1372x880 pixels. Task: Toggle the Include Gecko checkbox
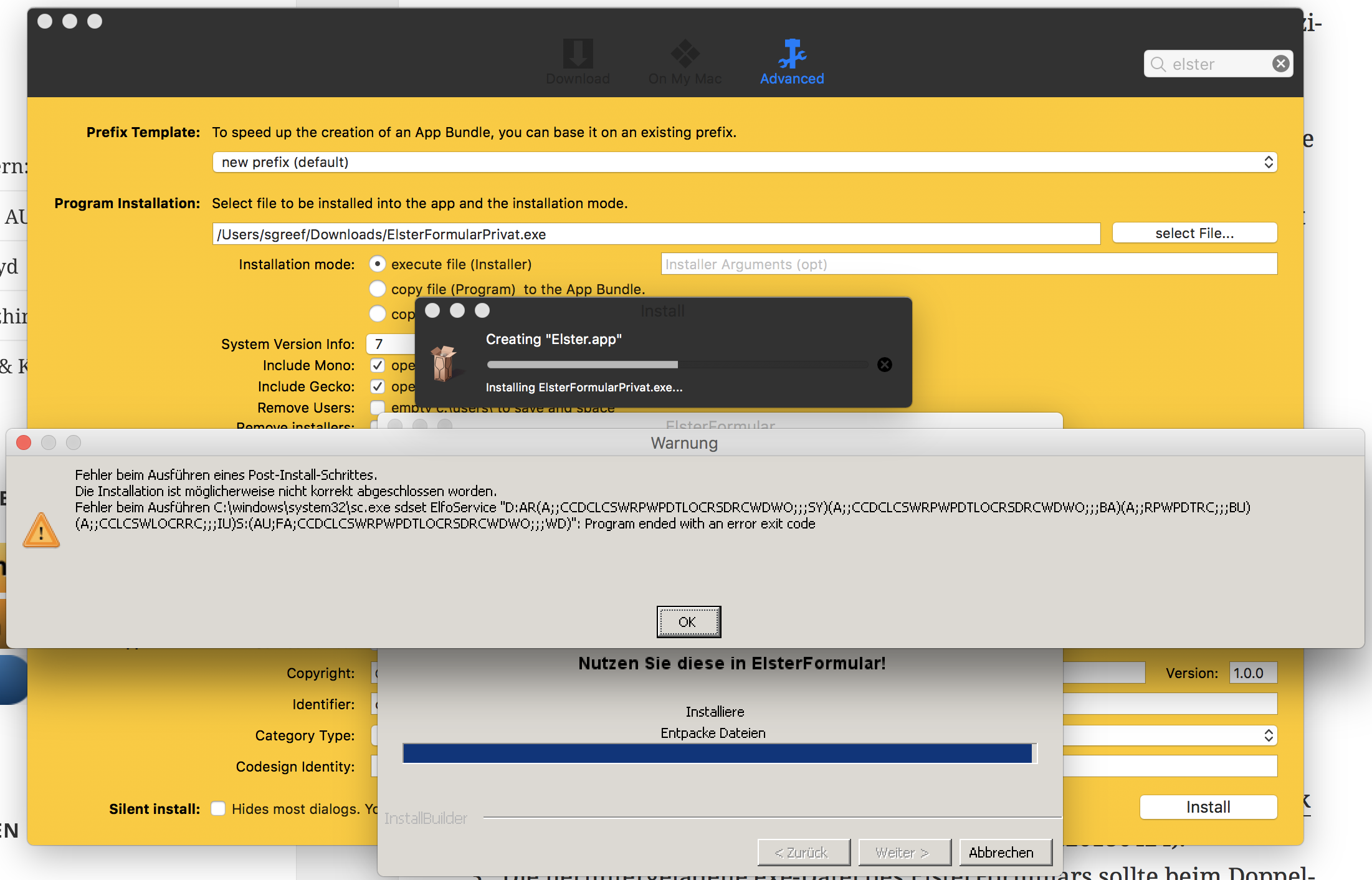[377, 386]
